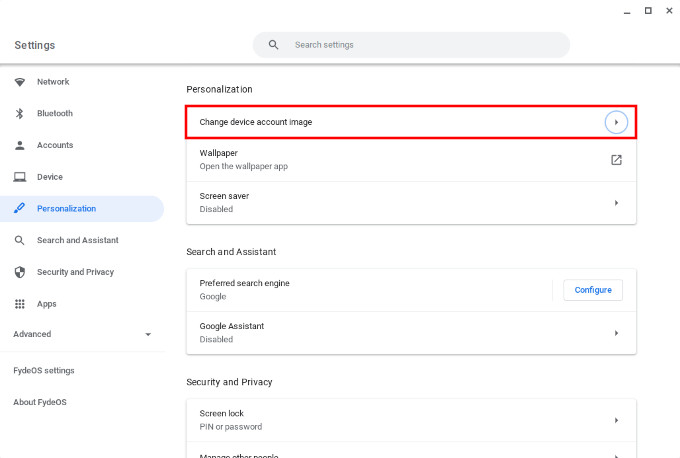This screenshot has width=680, height=458.
Task: Click the Accounts person icon
Action: pos(20,145)
